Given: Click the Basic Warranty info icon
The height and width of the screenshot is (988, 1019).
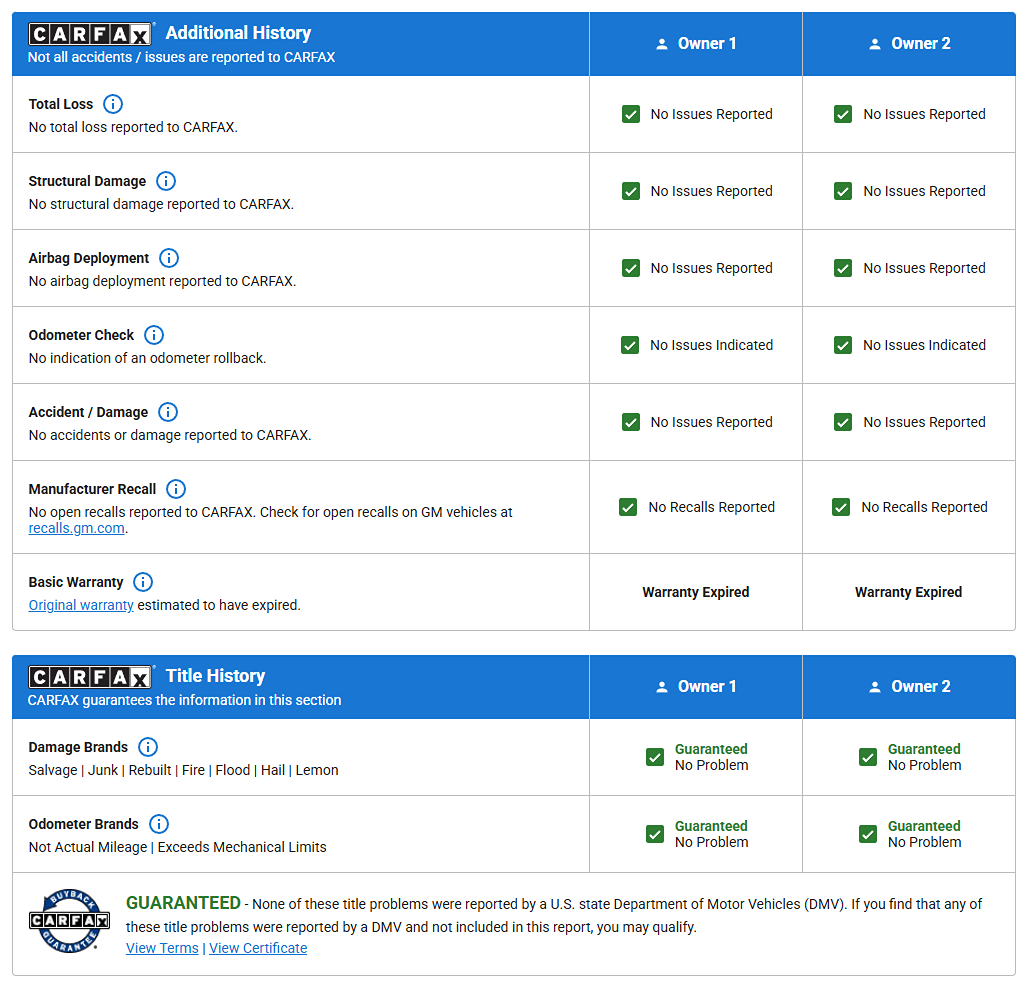Looking at the screenshot, I should click(x=143, y=582).
